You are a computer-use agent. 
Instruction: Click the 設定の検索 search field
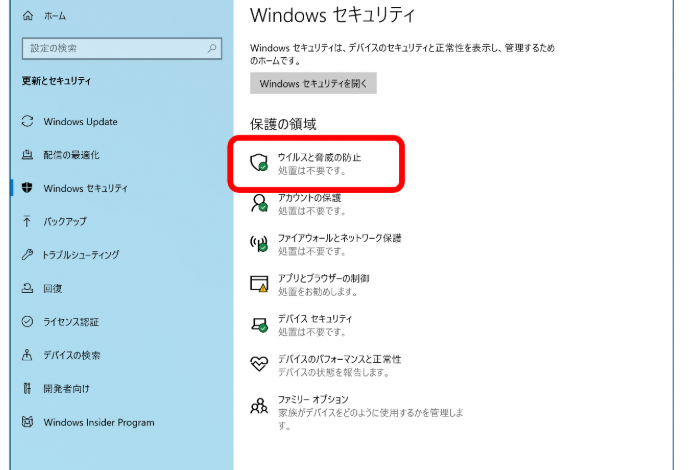coord(122,48)
